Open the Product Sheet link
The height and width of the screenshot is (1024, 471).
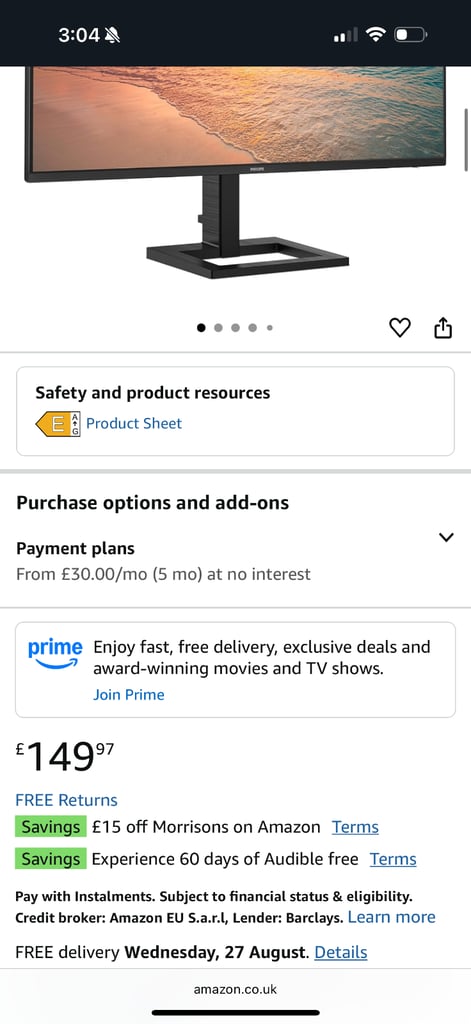(x=134, y=423)
